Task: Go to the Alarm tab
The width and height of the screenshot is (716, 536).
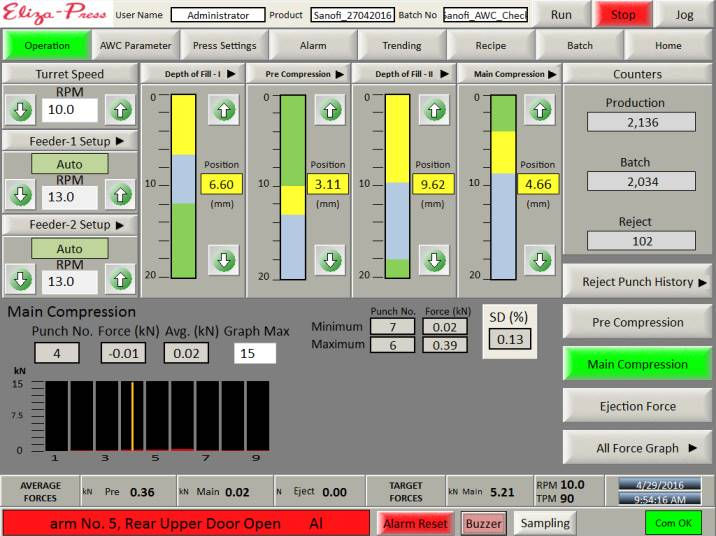Action: coord(313,45)
